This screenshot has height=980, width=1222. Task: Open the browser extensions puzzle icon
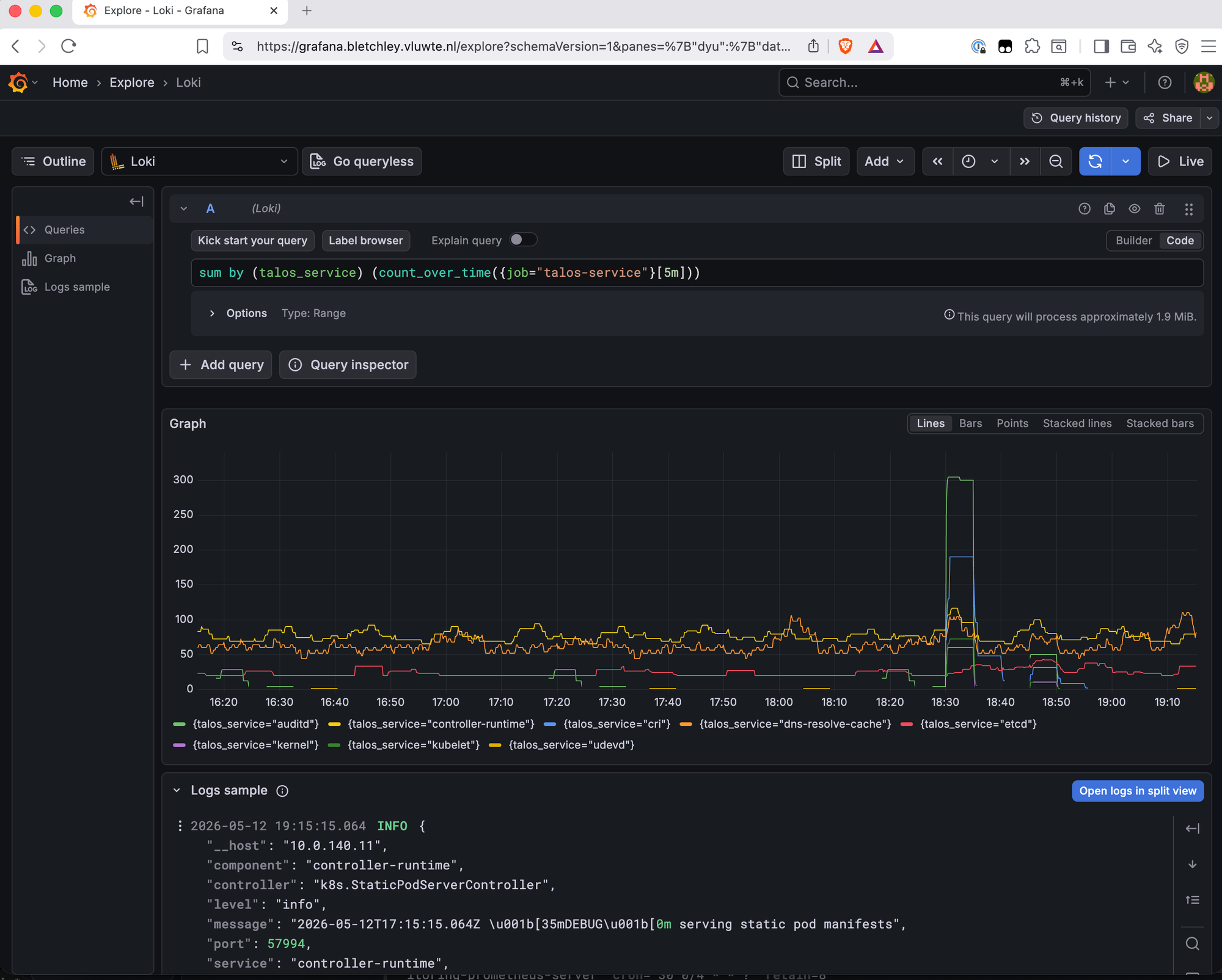pos(1032,46)
